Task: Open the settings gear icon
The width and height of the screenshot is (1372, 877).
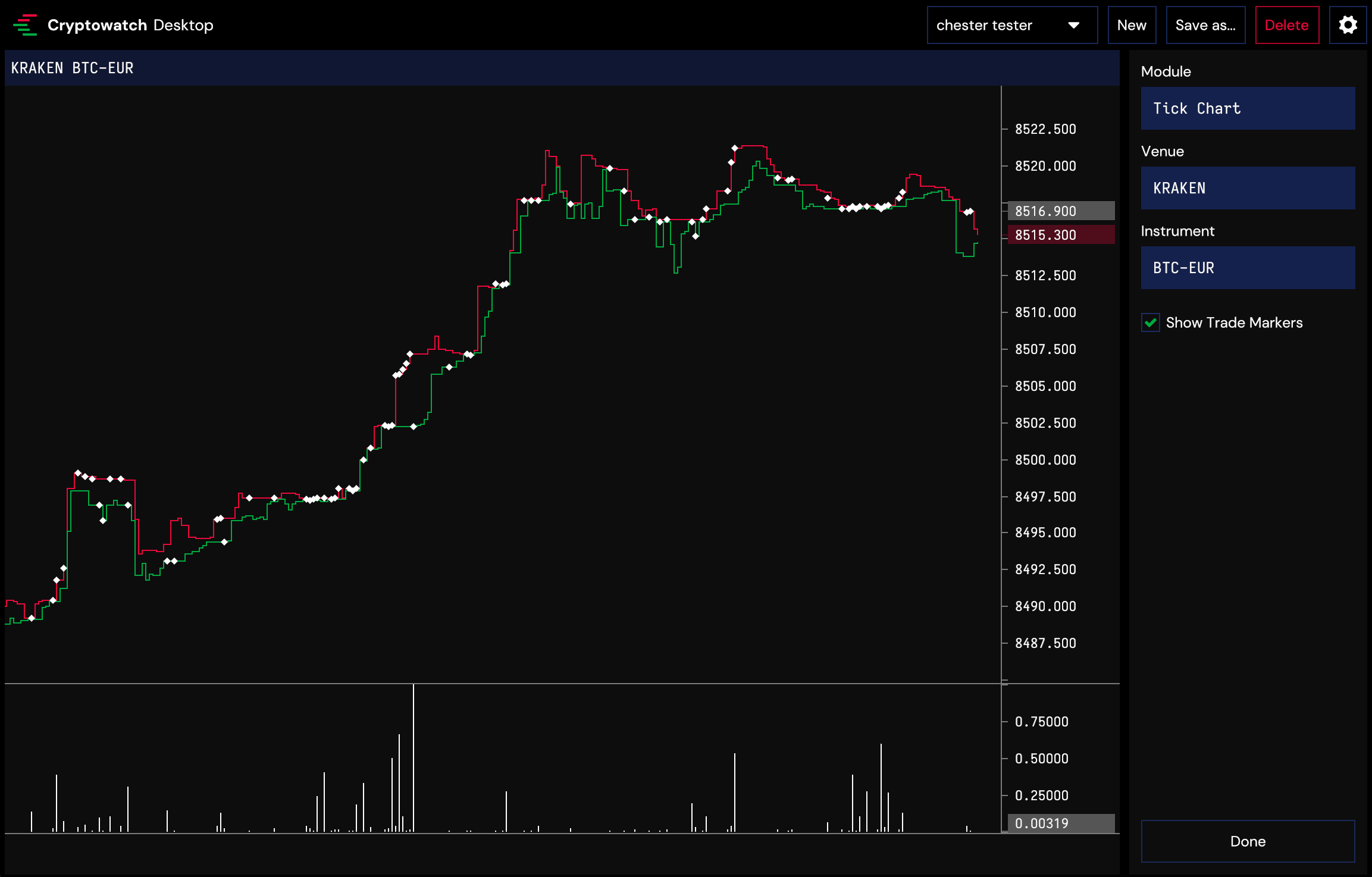Action: pyautogui.click(x=1348, y=25)
